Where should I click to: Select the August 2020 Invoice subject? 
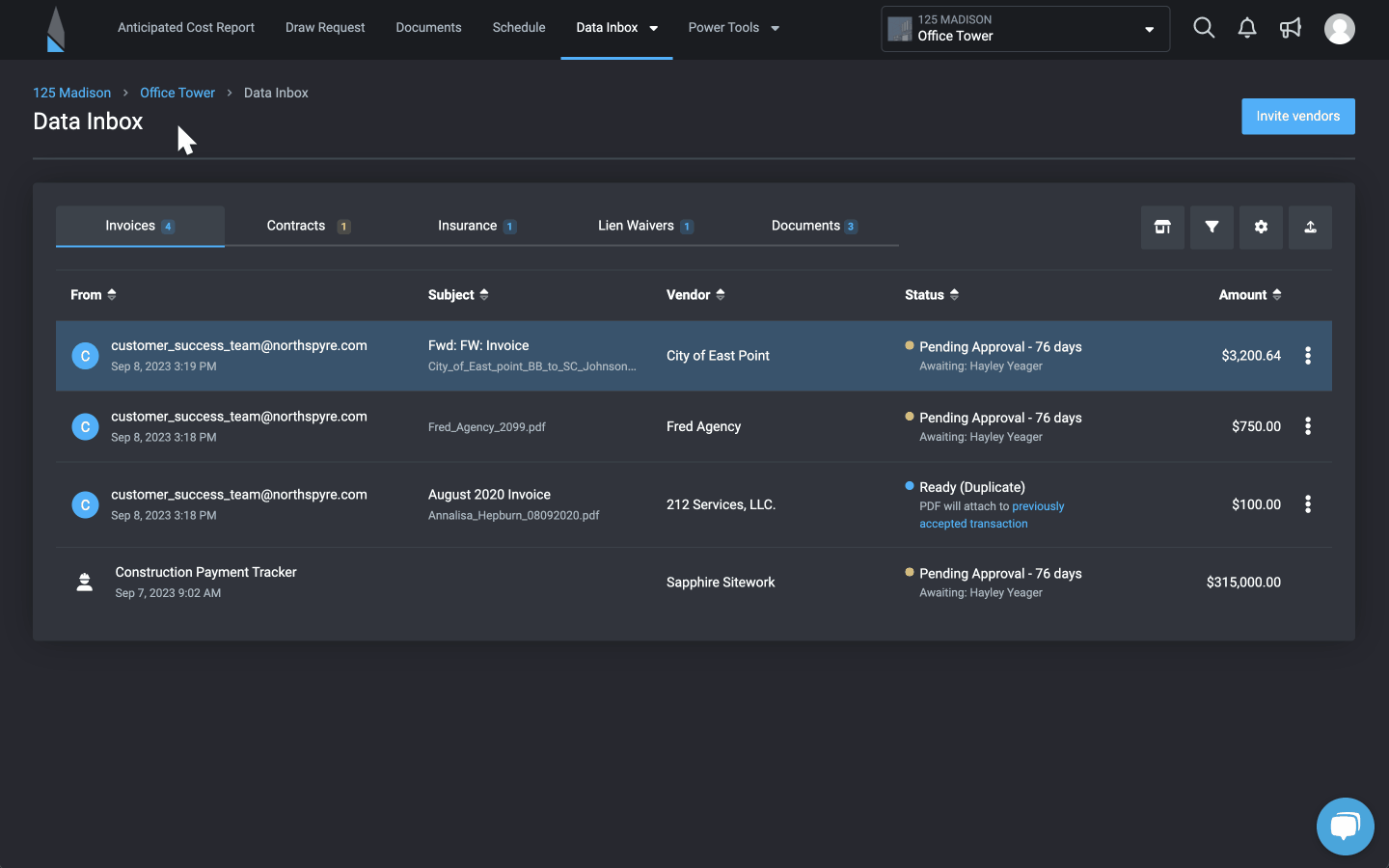tap(489, 495)
